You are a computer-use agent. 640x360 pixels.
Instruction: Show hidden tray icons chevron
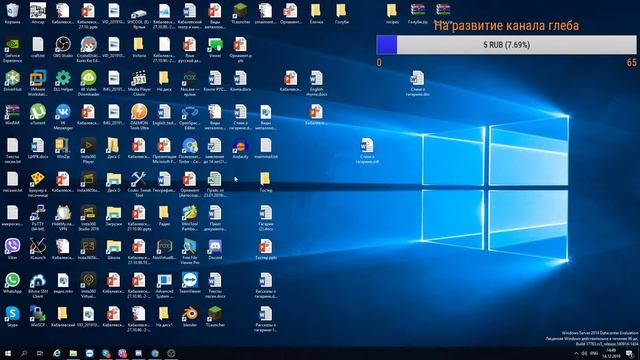pyautogui.click(x=576, y=353)
